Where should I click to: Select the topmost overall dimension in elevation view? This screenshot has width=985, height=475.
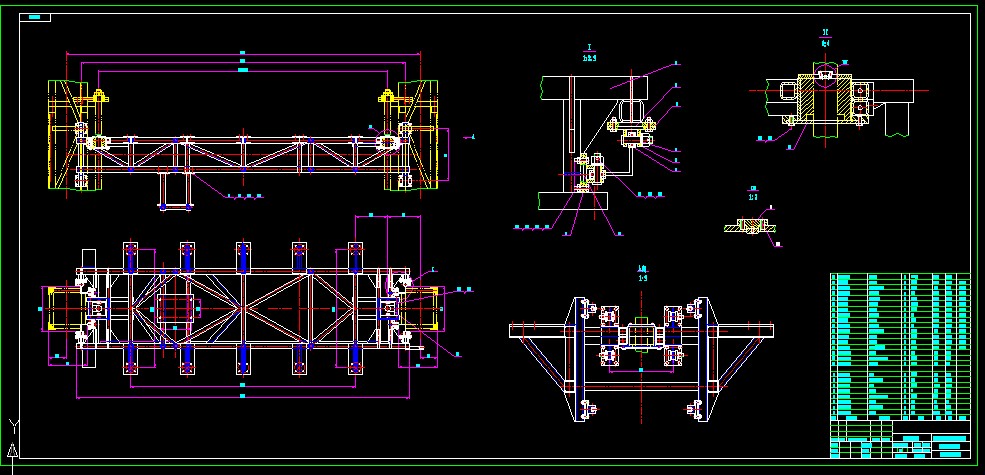pyautogui.click(x=243, y=53)
